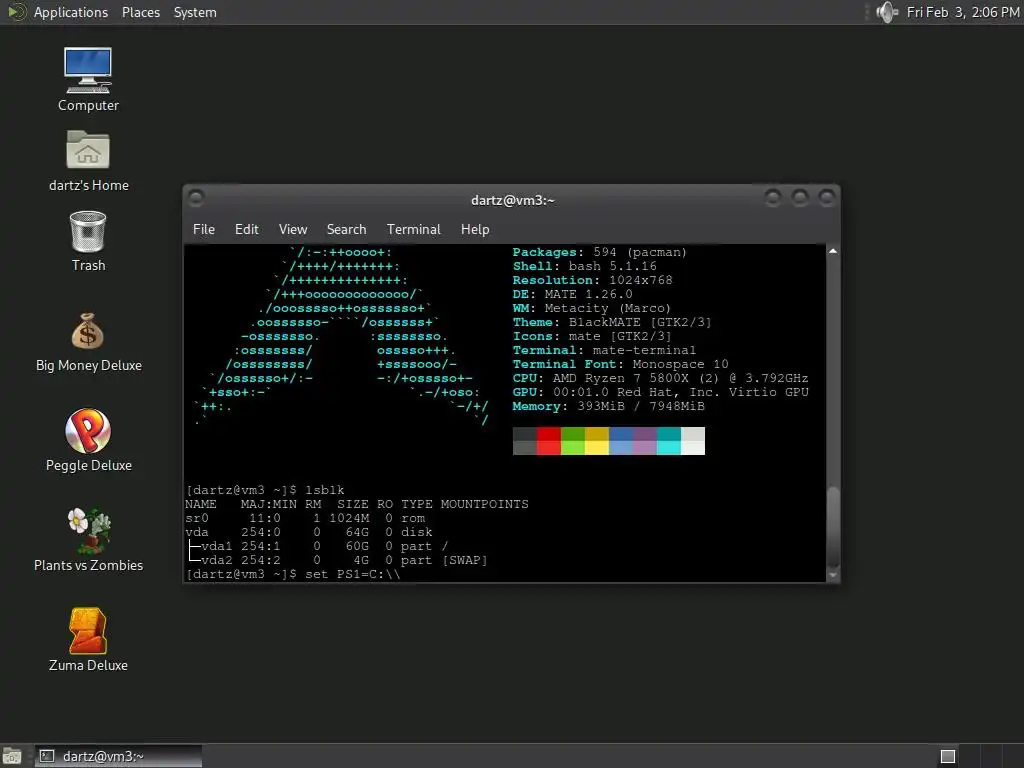The height and width of the screenshot is (768, 1024).
Task: Click the 'vda2' partition row
Action: [x=337, y=560]
